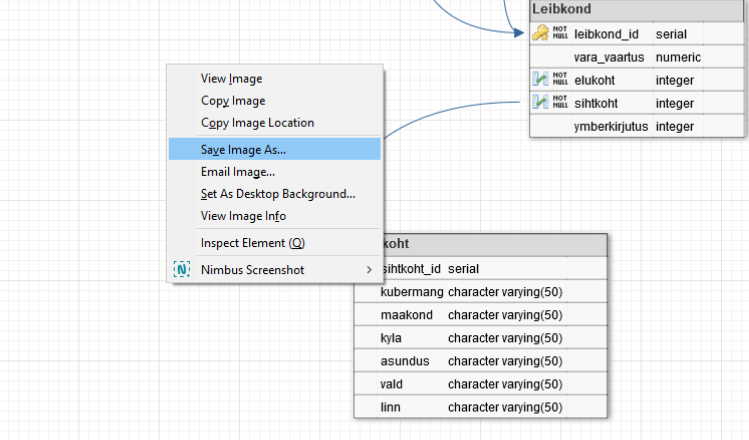
Task: Click the vara_vaartus column name
Action: coord(609,57)
